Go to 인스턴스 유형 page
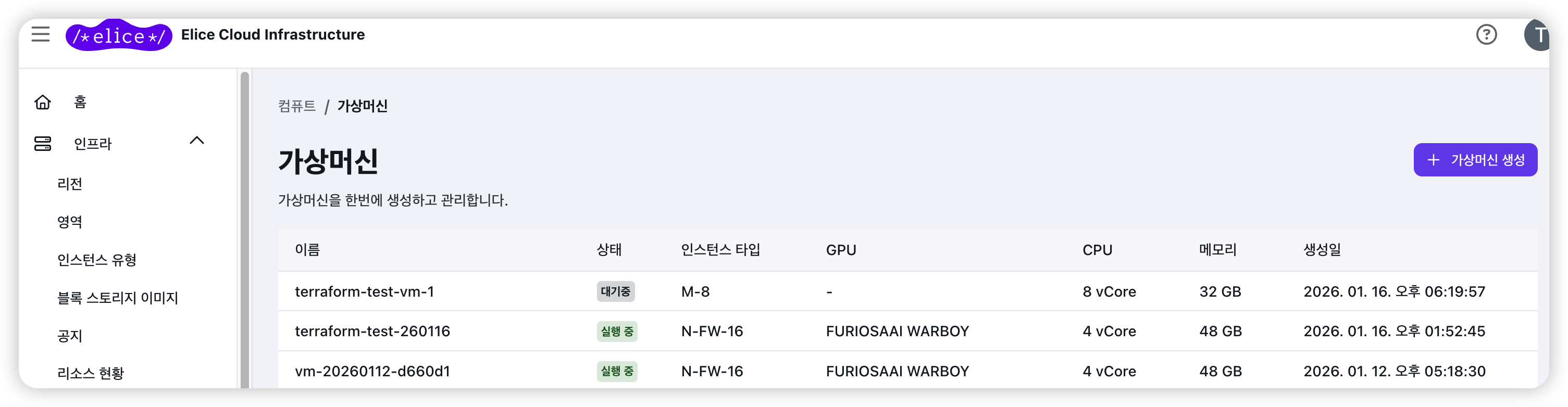1568x407 pixels. pos(97,260)
